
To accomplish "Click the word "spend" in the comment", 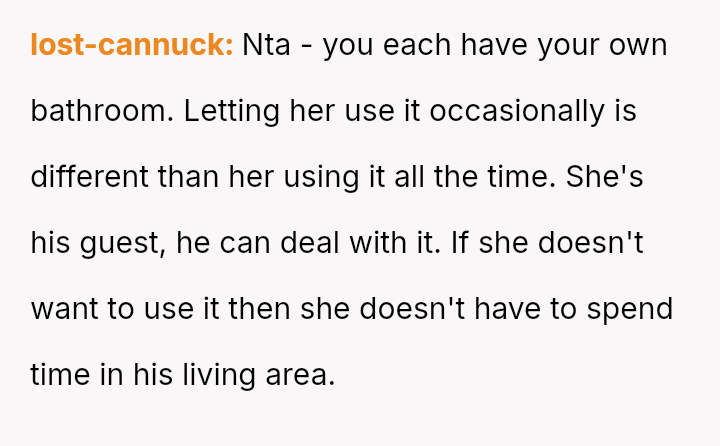I will coord(632,309).
